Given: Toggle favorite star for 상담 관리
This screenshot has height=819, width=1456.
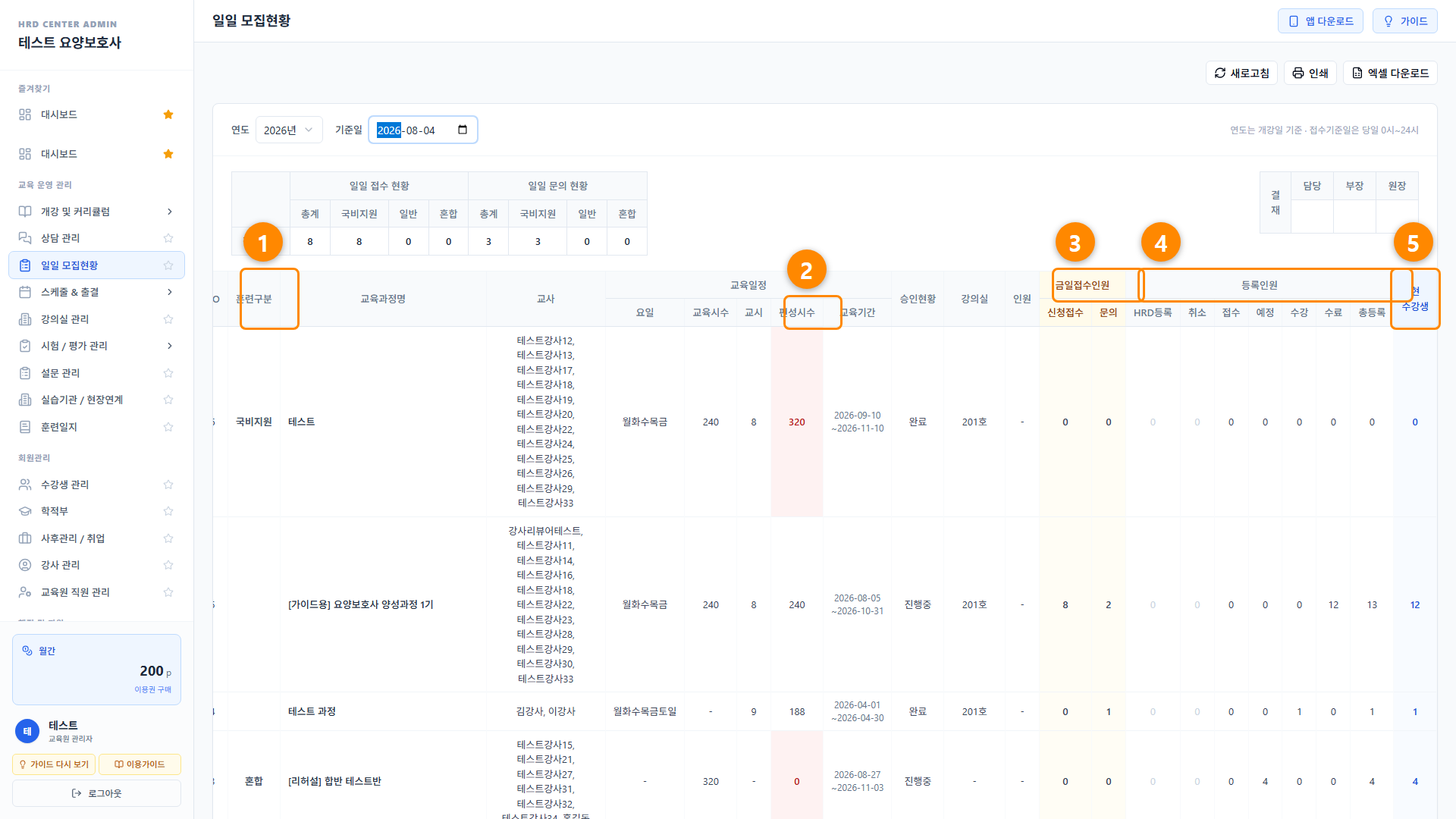Looking at the screenshot, I should [x=168, y=238].
